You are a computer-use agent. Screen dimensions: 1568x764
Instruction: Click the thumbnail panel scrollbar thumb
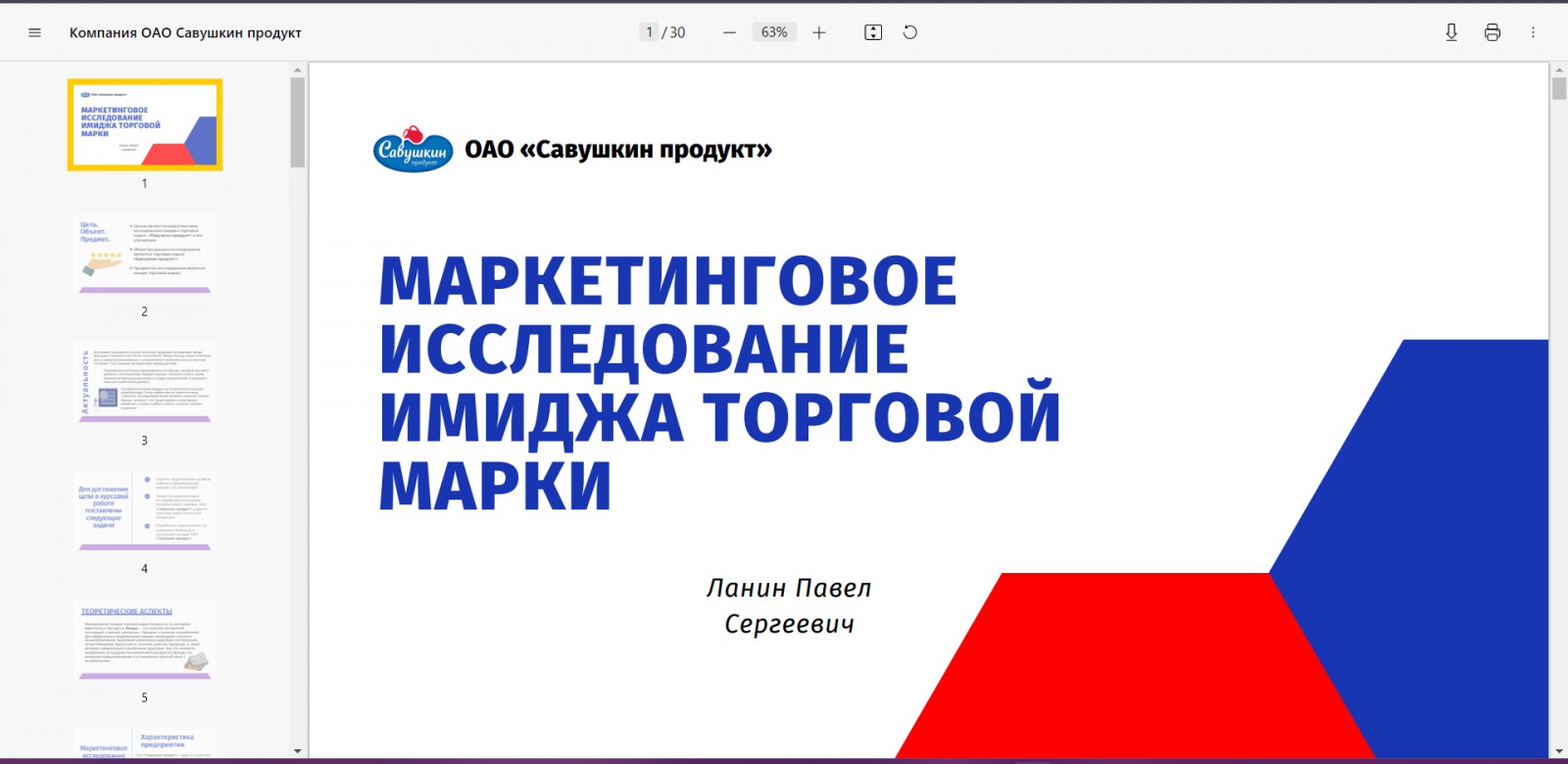[x=298, y=122]
